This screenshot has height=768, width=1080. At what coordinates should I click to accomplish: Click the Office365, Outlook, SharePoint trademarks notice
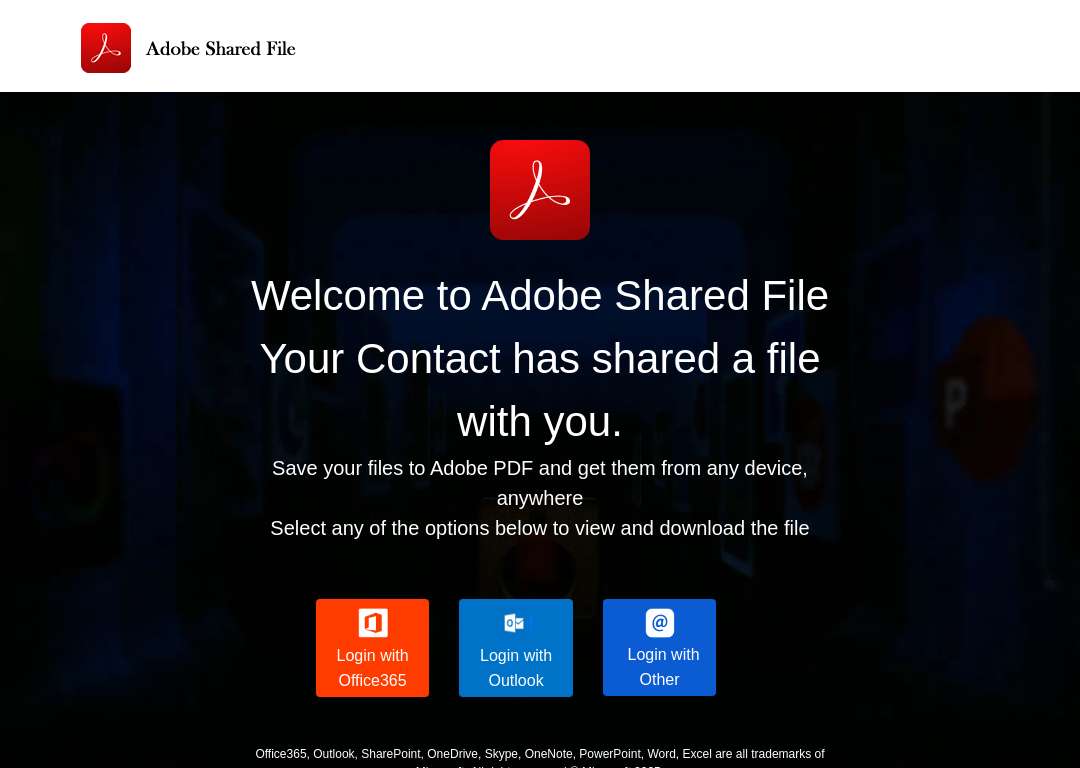(540, 758)
